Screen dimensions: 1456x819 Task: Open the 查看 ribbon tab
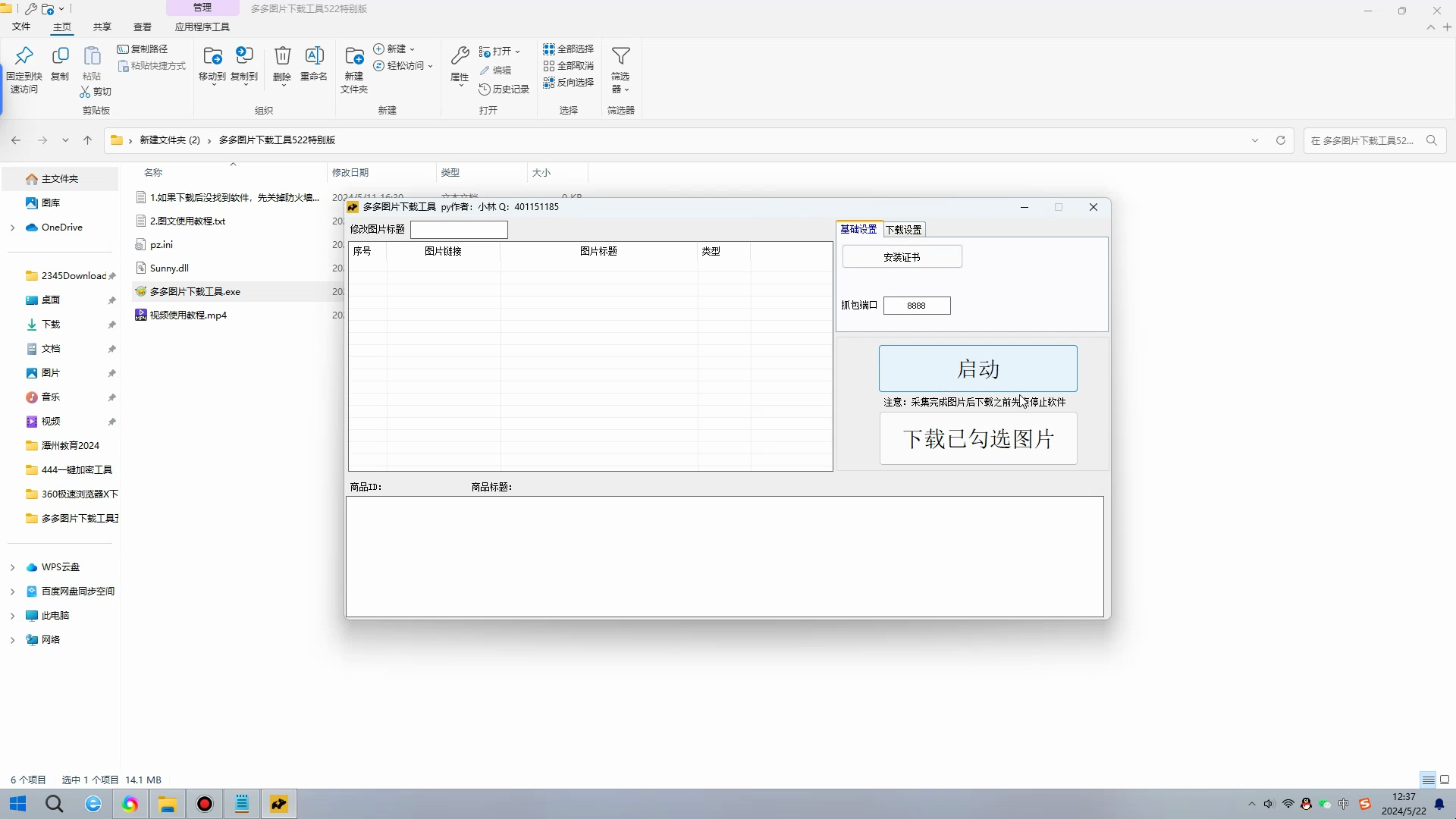tap(143, 27)
